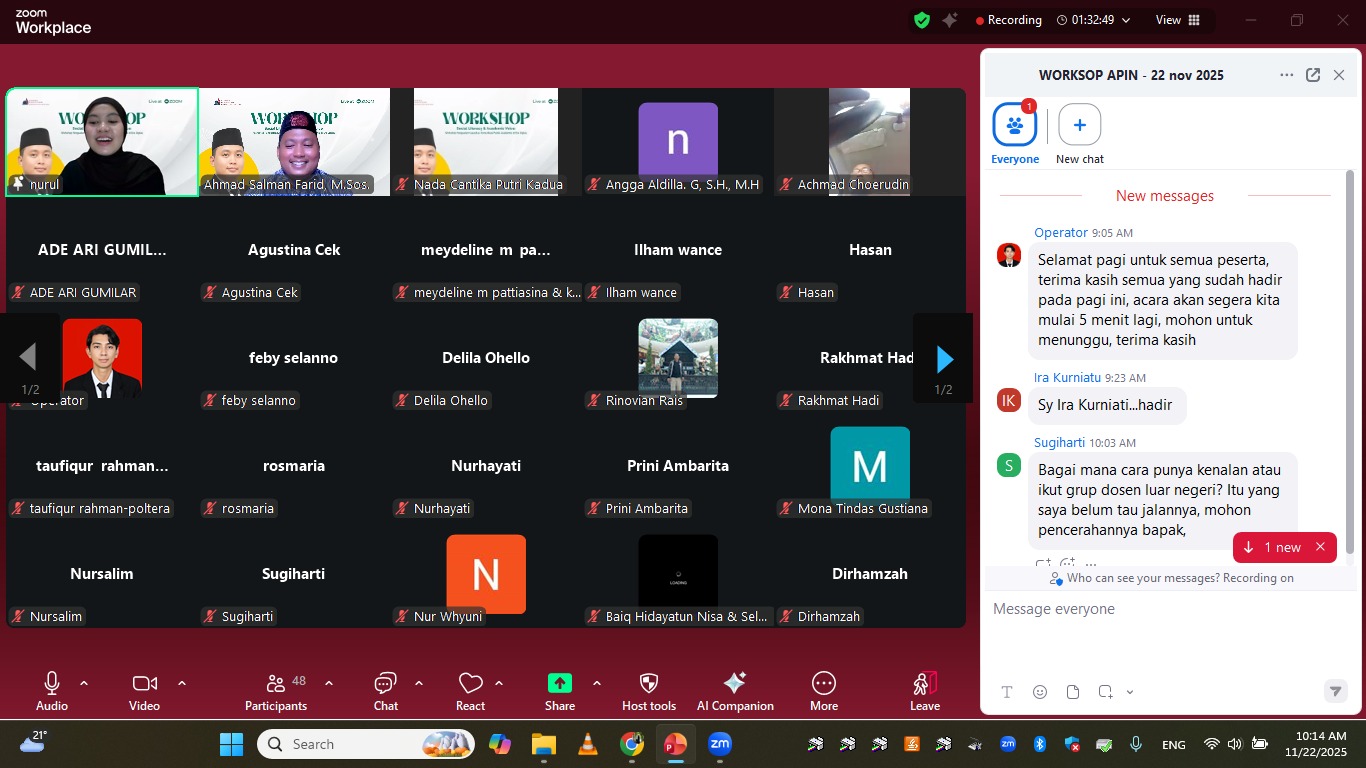Open Host tools shield icon
Viewport: 1366px width, 768px height.
pos(649,684)
